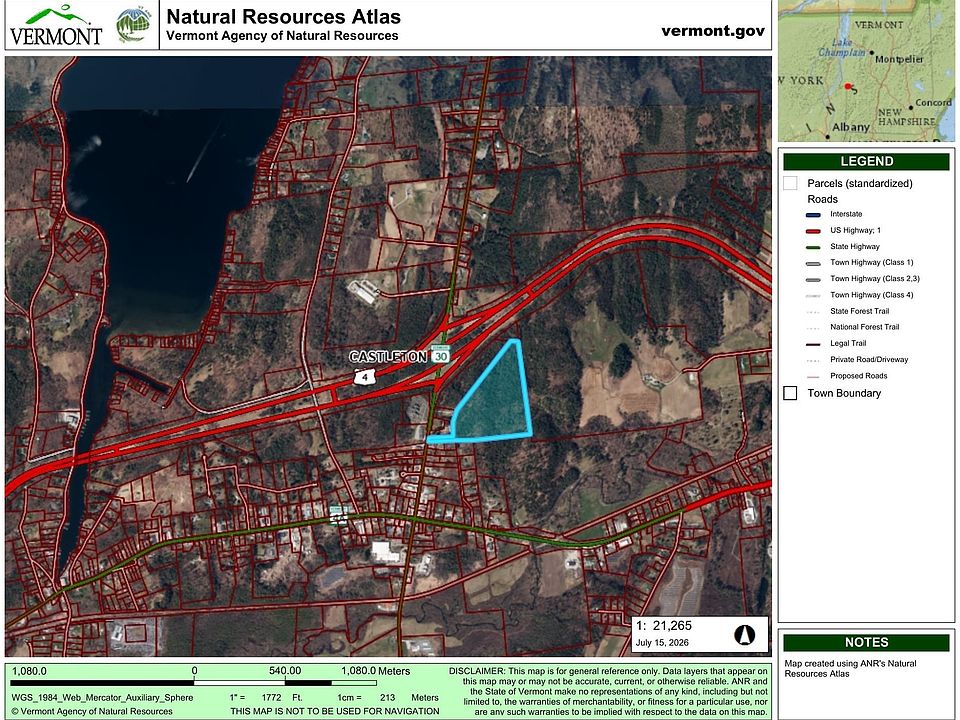This screenshot has width=960, height=720.
Task: Click the US Highway red line legend symbol
Action: click(x=813, y=231)
